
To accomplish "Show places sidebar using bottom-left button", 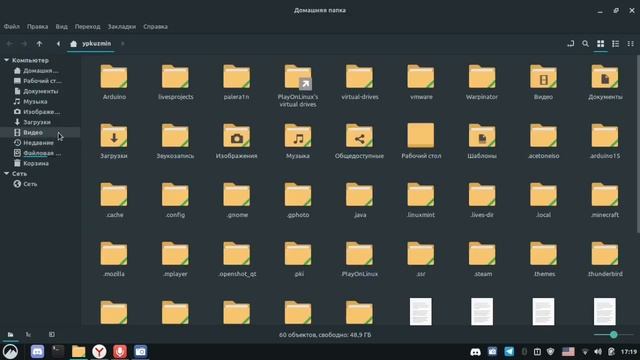I will [x=10, y=335].
